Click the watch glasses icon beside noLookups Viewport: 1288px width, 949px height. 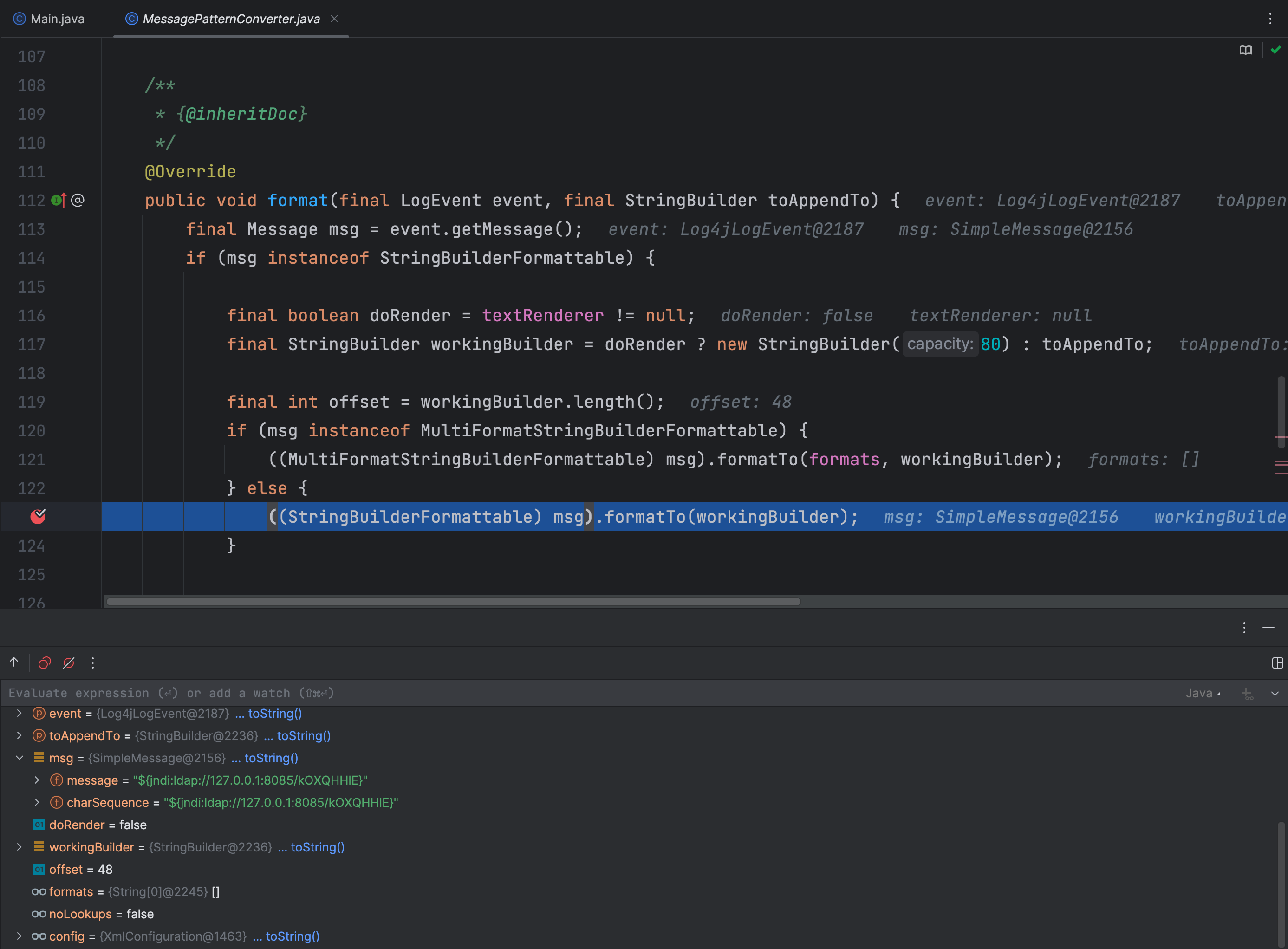point(39,914)
